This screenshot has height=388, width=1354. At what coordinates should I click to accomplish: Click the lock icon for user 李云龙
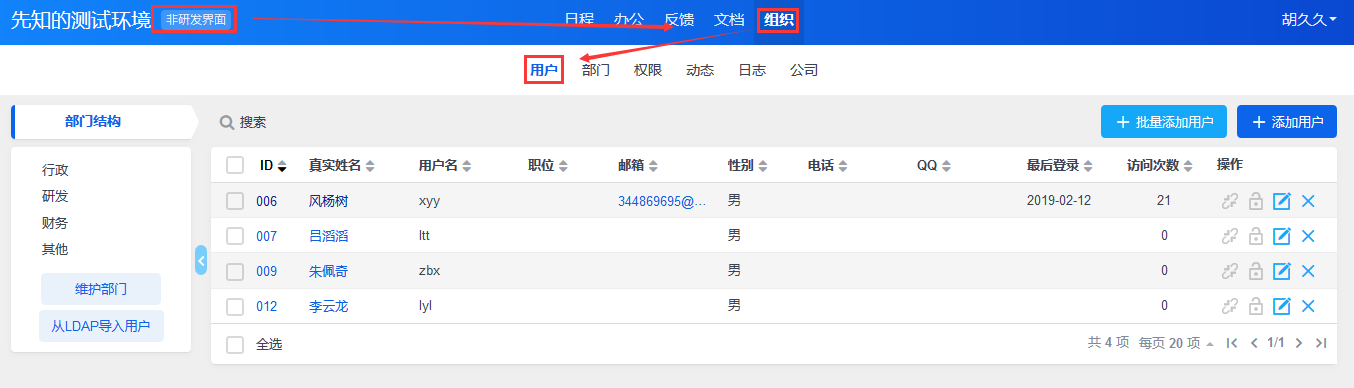click(1256, 306)
